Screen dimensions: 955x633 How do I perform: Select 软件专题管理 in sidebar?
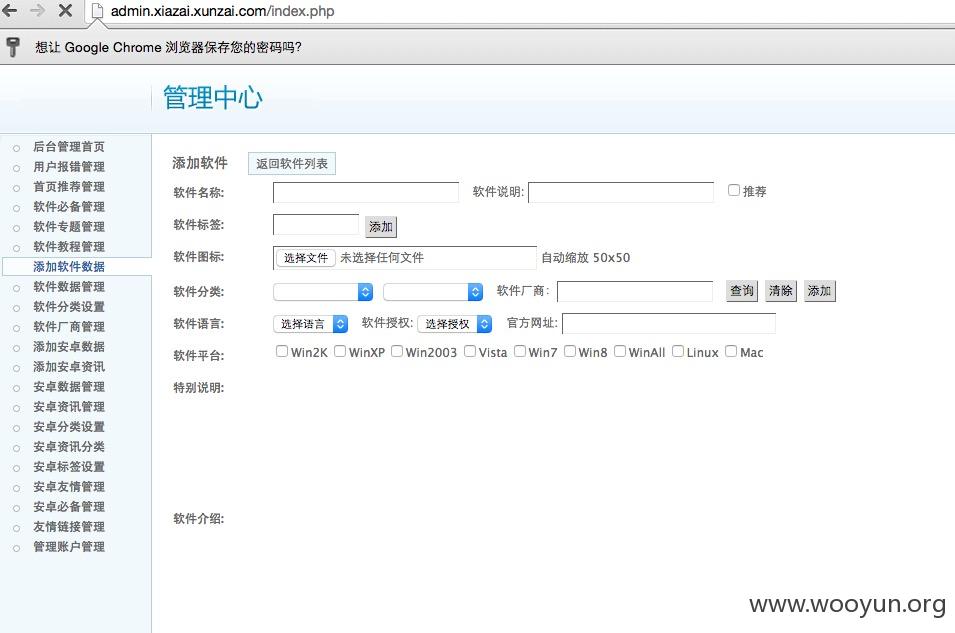[x=69, y=227]
